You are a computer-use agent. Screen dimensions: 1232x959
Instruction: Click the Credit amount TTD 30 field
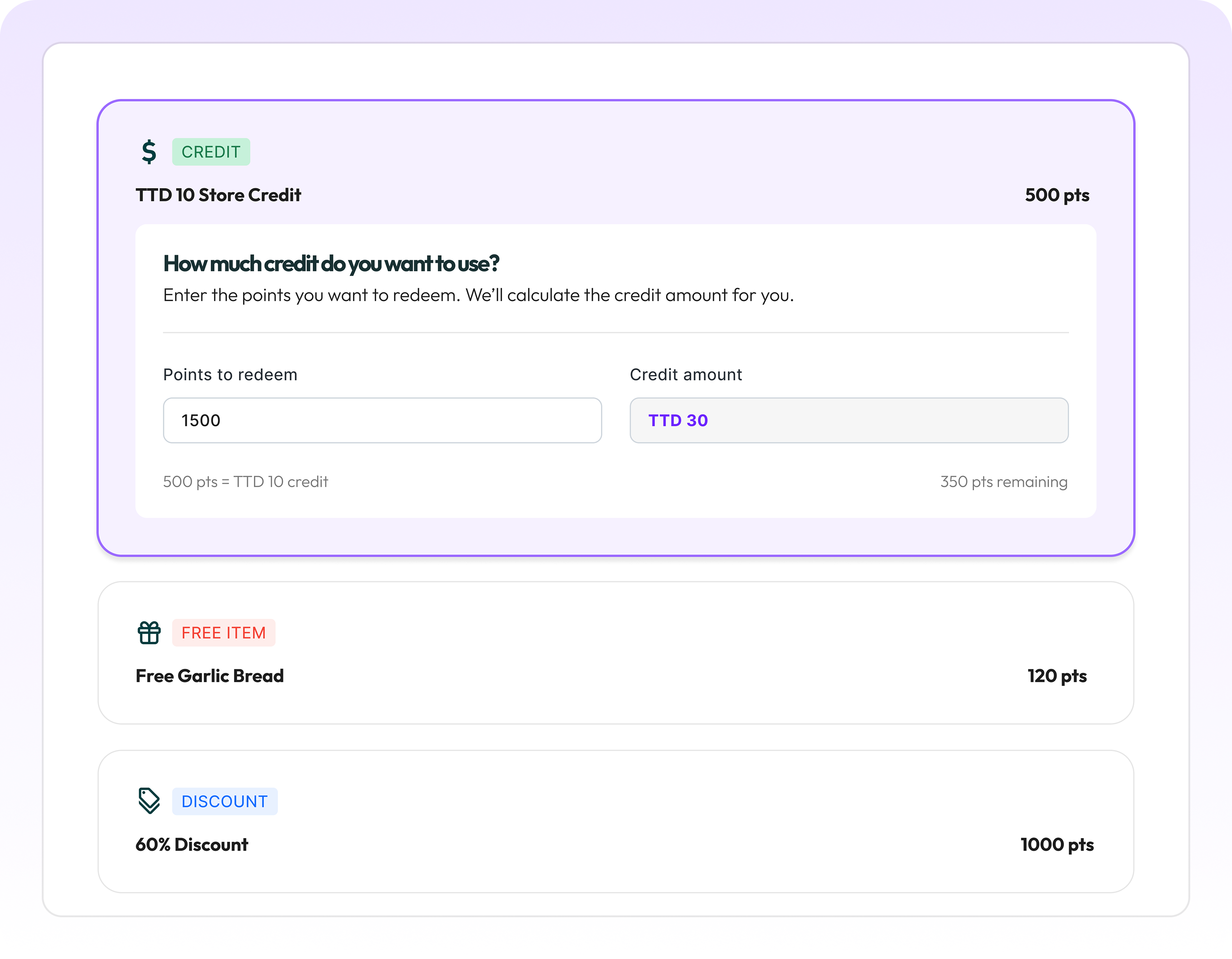pyautogui.click(x=849, y=420)
